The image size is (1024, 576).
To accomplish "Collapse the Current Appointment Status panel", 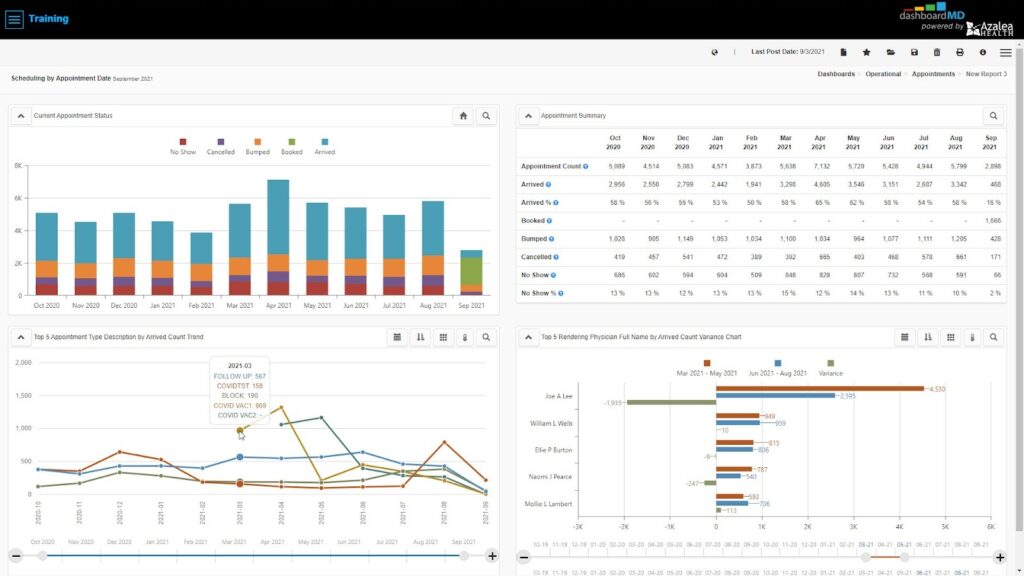I will click(21, 115).
